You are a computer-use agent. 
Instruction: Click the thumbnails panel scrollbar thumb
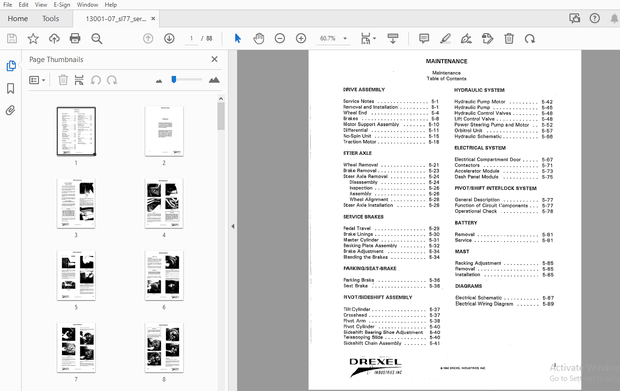(x=221, y=116)
